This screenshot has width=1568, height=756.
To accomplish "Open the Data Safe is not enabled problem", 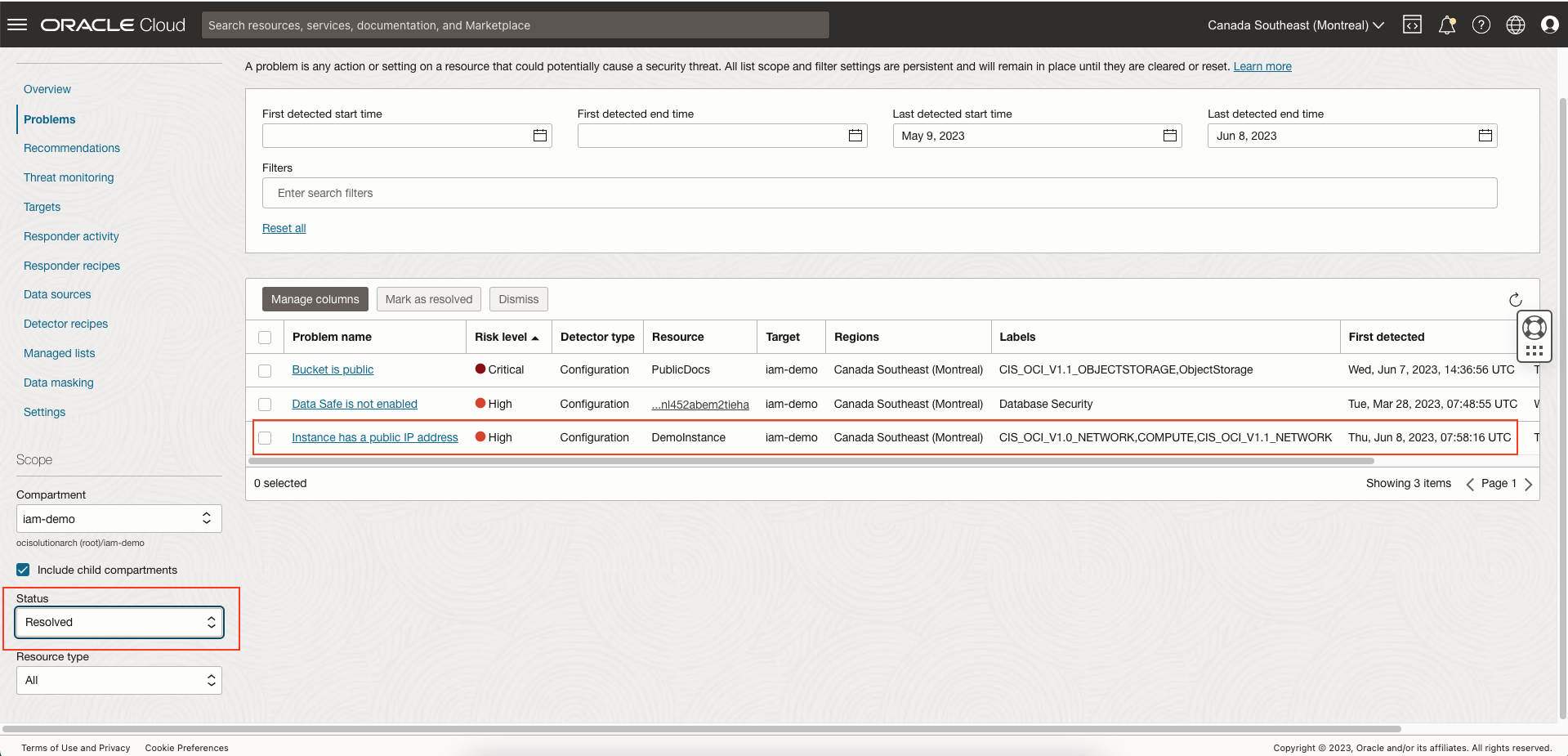I will coord(355,404).
